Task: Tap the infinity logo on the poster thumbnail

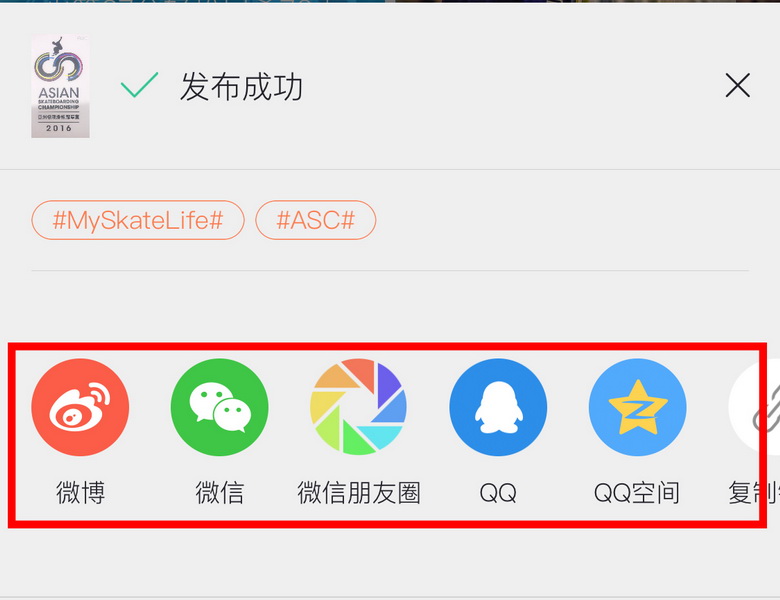Action: coord(59,66)
